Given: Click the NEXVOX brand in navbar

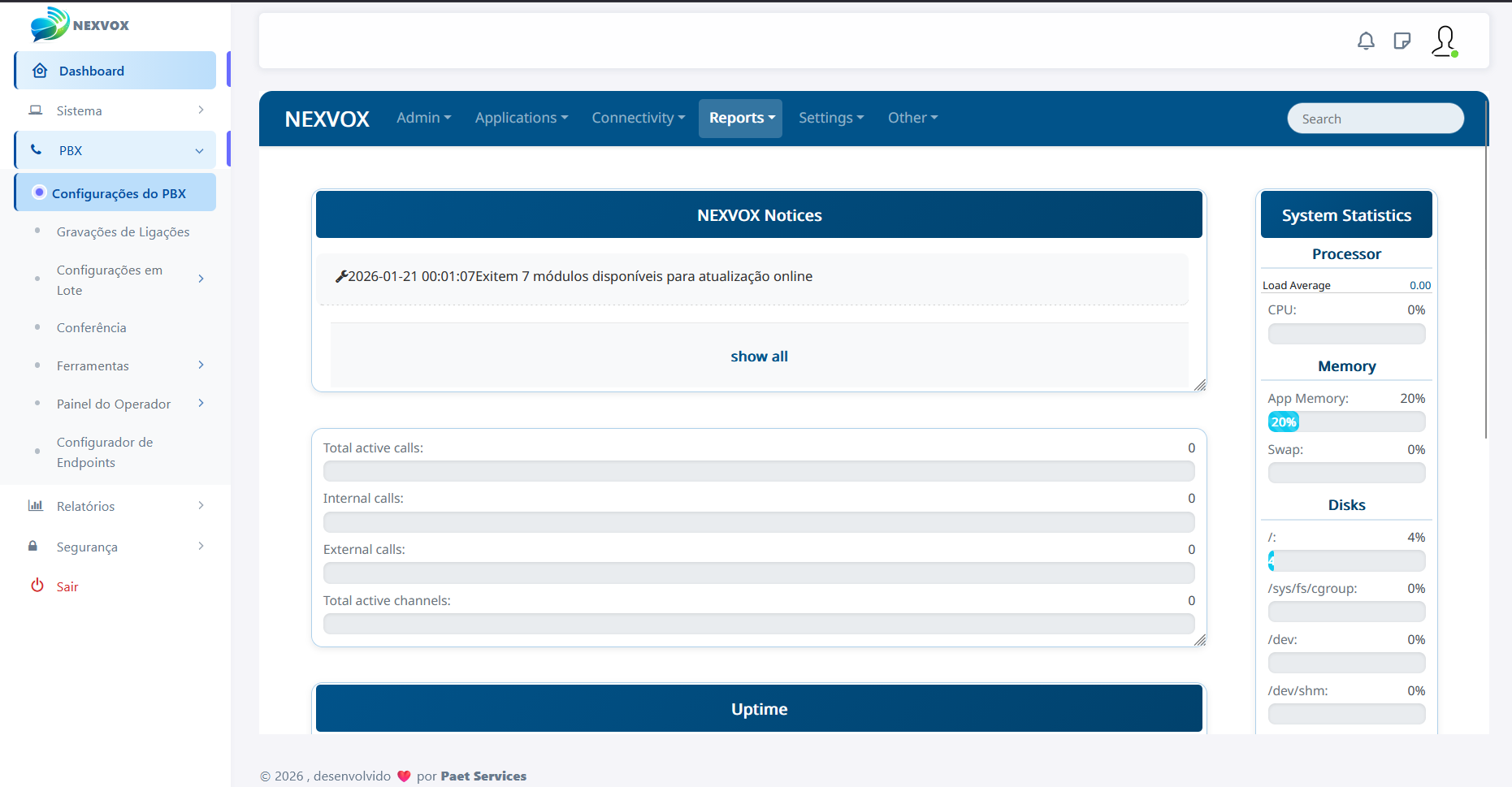Looking at the screenshot, I should click(327, 119).
